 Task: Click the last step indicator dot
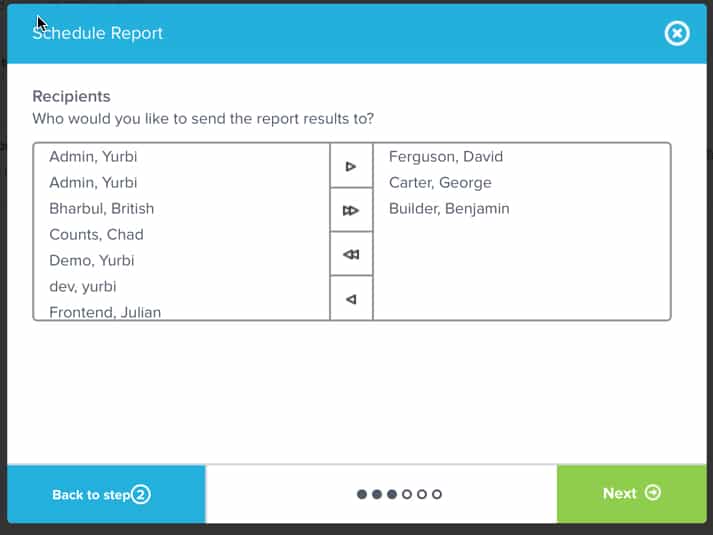click(x=437, y=494)
